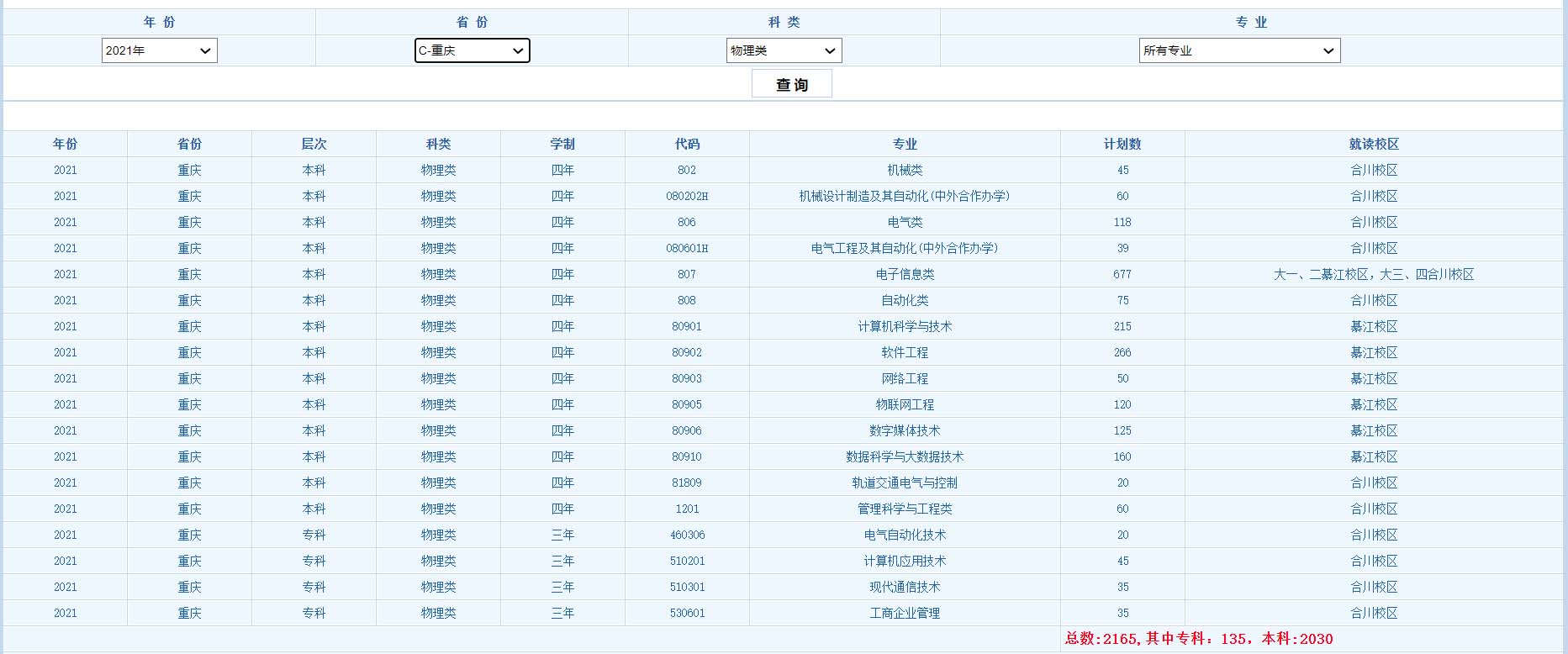Open the year dropdown showing 2021年
This screenshot has height=654, width=1568.
(159, 50)
